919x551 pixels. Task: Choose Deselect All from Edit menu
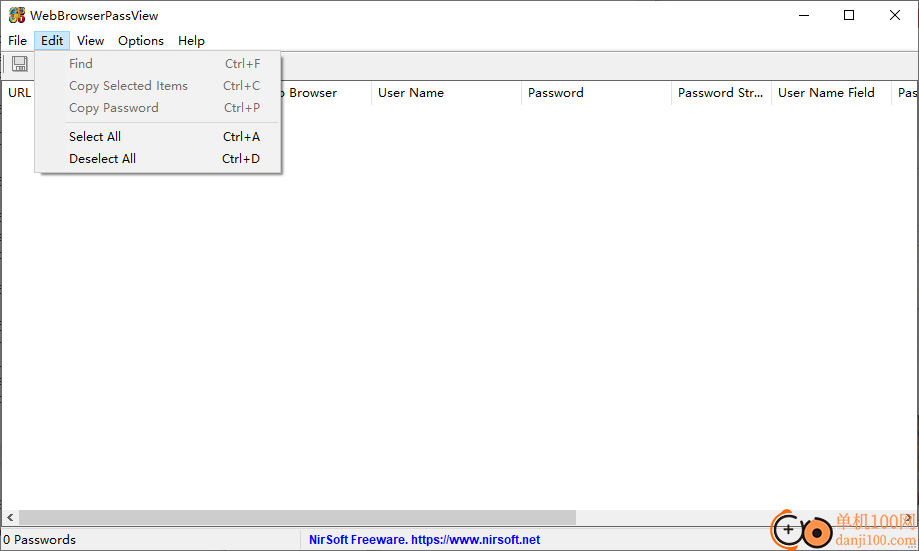pos(158,159)
